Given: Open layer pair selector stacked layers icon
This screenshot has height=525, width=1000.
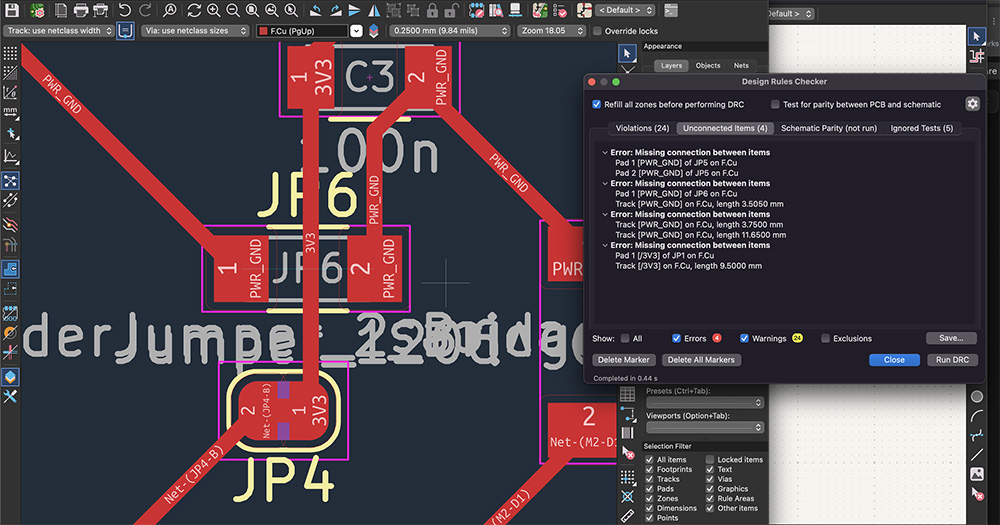Looking at the screenshot, I should 374,31.
